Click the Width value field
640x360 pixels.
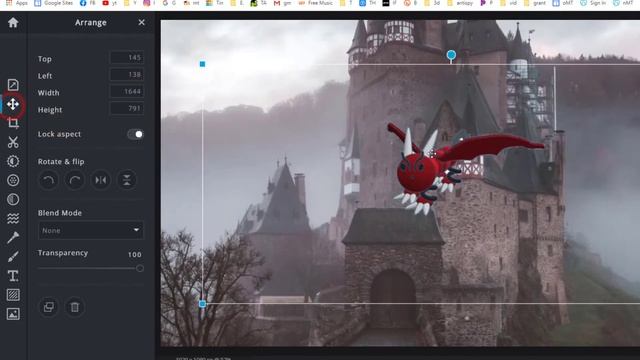127,92
